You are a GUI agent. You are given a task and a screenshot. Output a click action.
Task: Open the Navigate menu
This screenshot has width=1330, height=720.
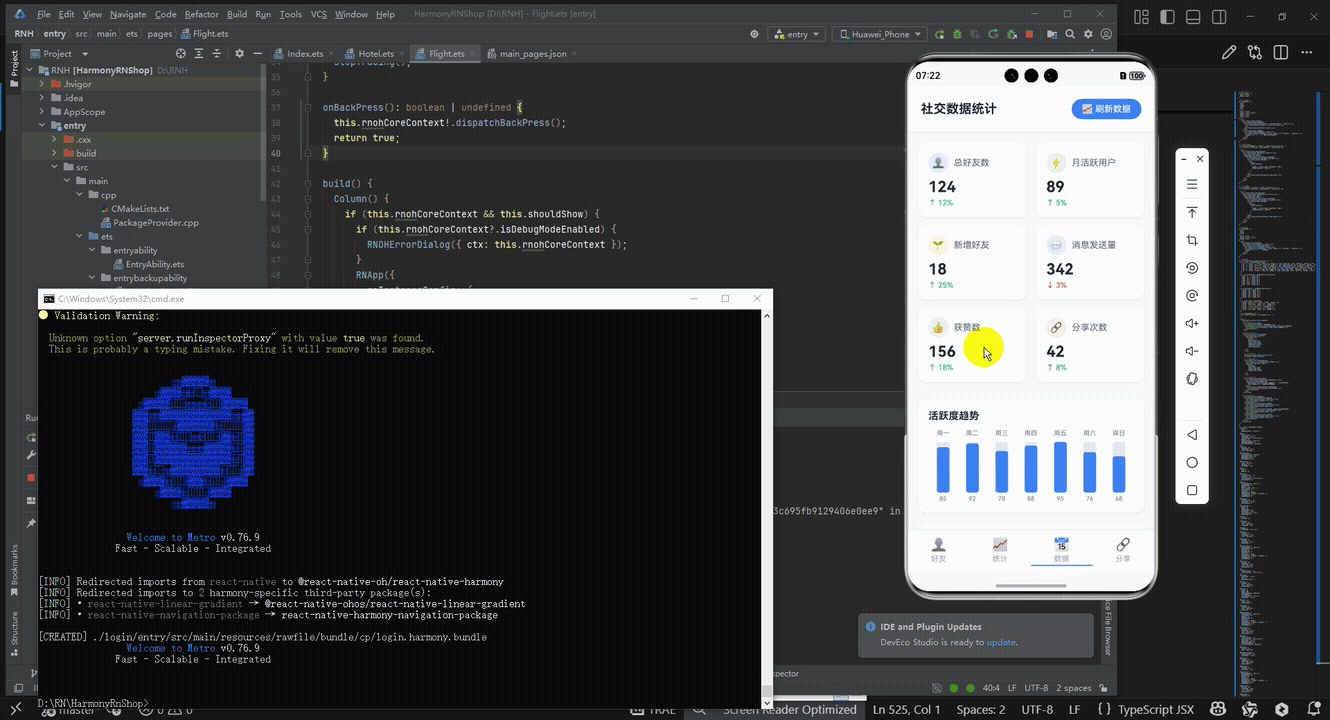pyautogui.click(x=127, y=15)
